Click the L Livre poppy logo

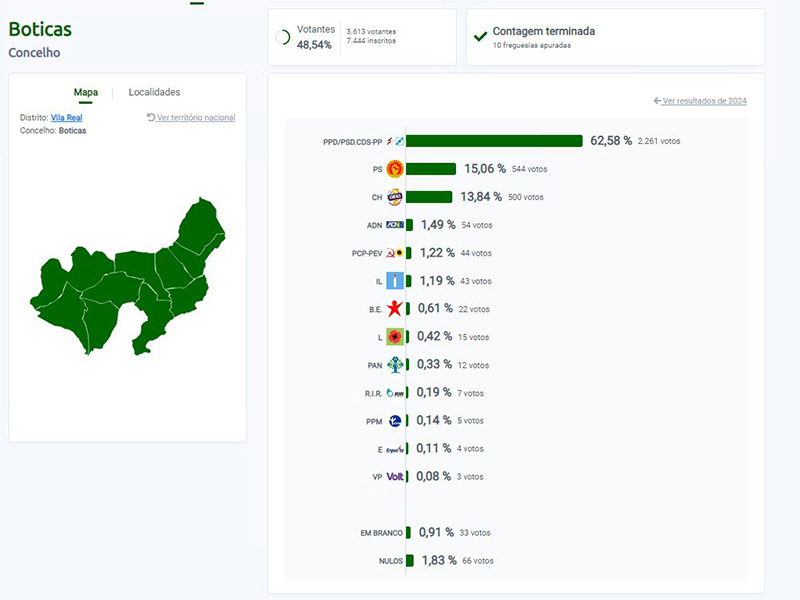pyautogui.click(x=395, y=337)
